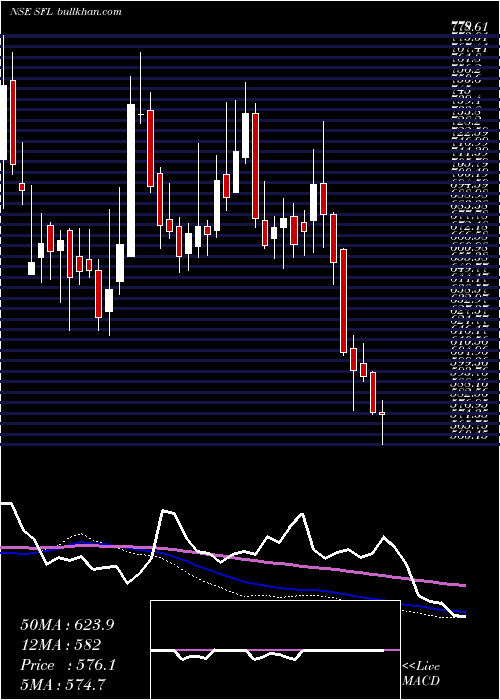Click the last candlestick at the chart's right end

click(x=382, y=422)
